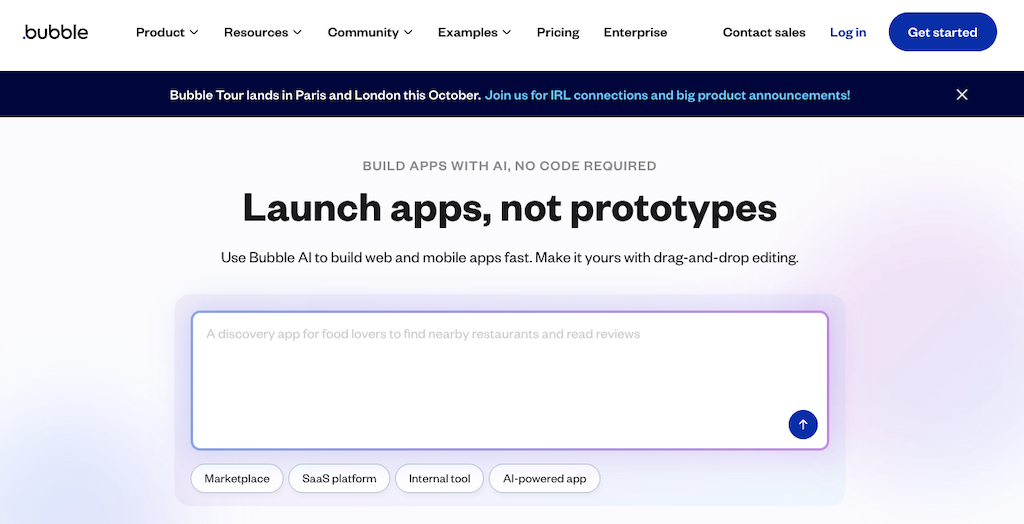This screenshot has height=524, width=1024.
Task: Click 'Bubble Tour lands in Paris and London' text
Action: 325,95
